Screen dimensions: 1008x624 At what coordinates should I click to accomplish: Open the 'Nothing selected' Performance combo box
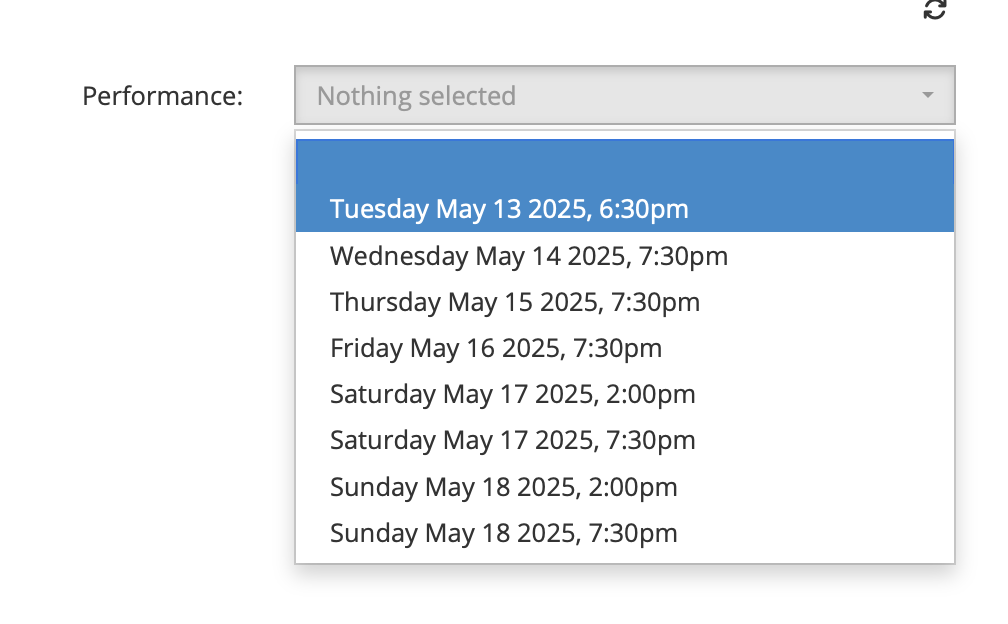tap(624, 96)
